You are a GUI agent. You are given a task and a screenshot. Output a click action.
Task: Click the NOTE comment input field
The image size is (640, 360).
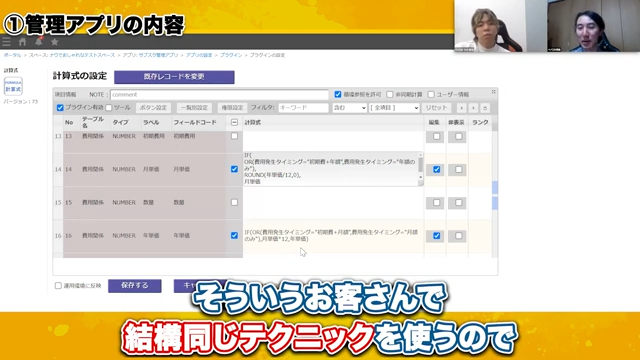pyautogui.click(x=219, y=94)
